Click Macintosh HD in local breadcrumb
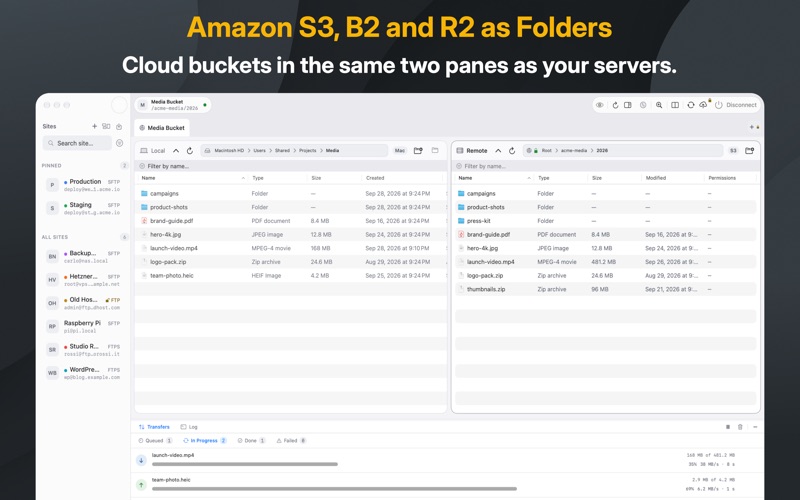 pos(229,151)
